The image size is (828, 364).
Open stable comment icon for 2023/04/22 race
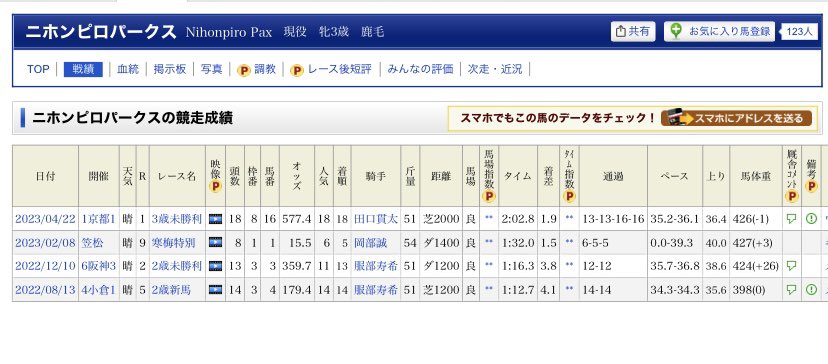point(791,219)
